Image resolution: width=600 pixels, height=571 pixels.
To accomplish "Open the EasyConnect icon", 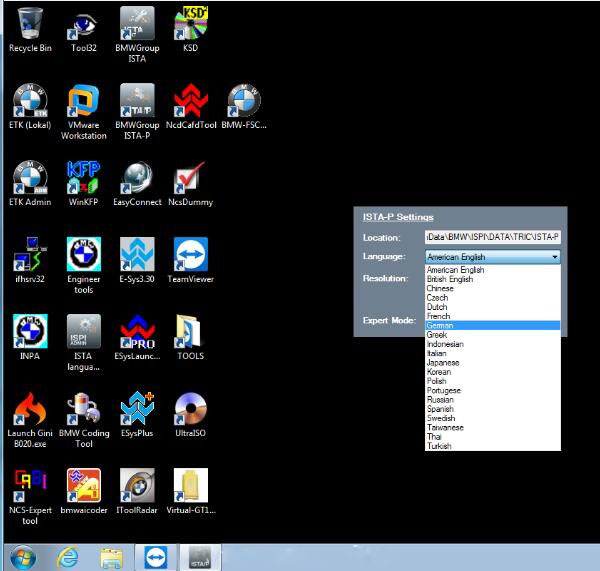I will click(137, 184).
